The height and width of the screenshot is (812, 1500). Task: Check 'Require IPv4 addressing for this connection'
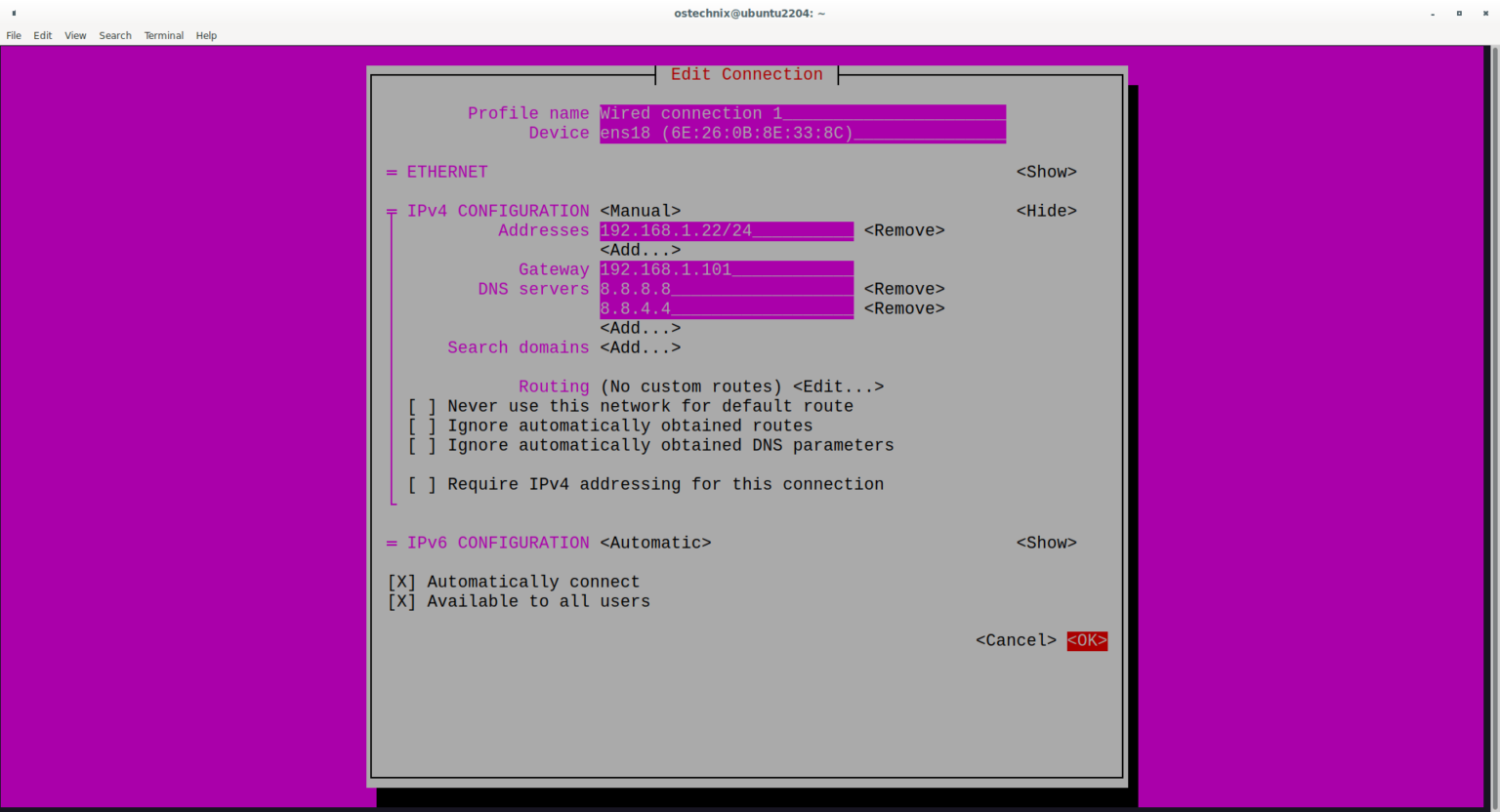422,484
